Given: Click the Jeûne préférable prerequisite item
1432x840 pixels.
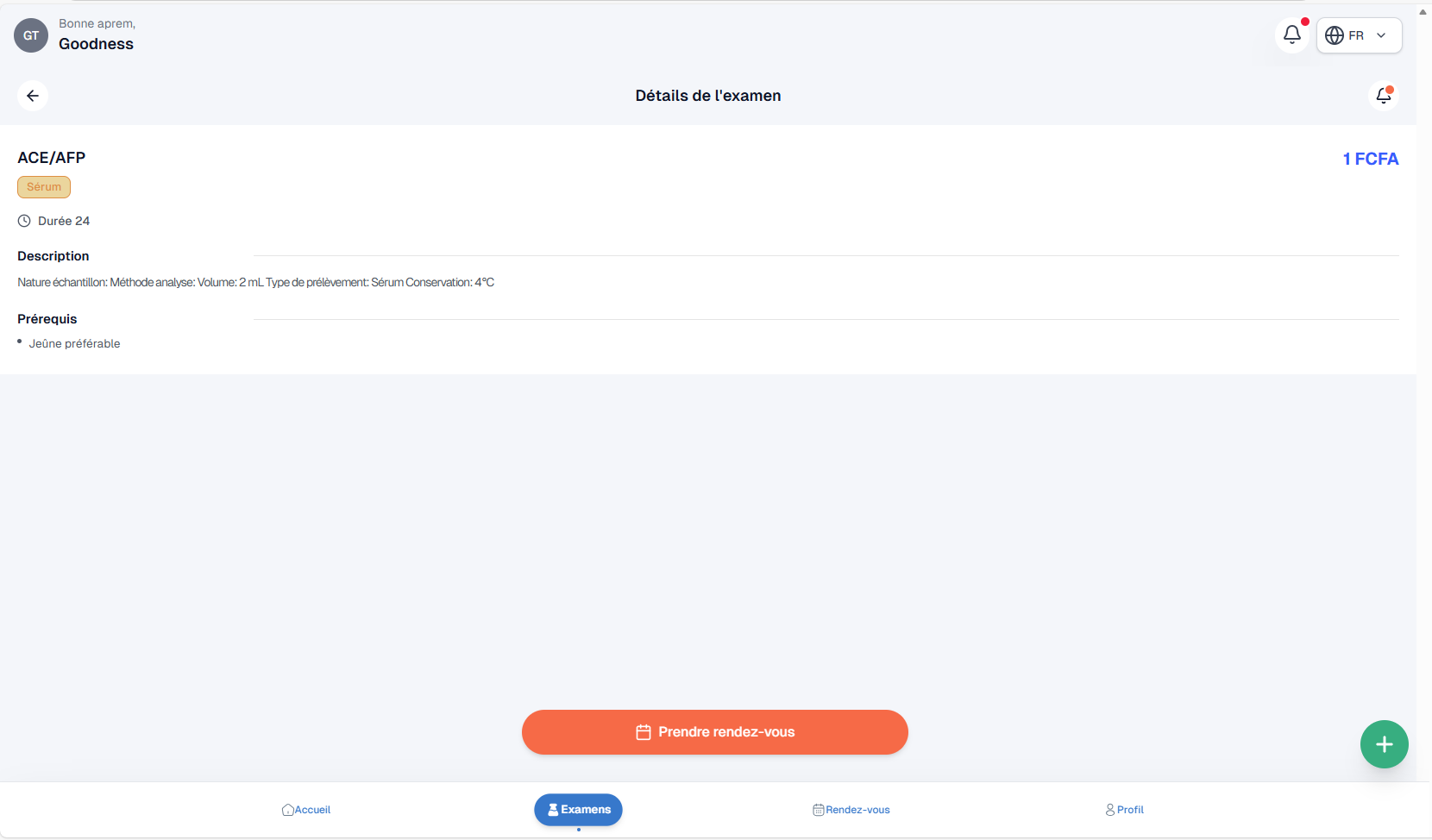Looking at the screenshot, I should click(x=74, y=343).
